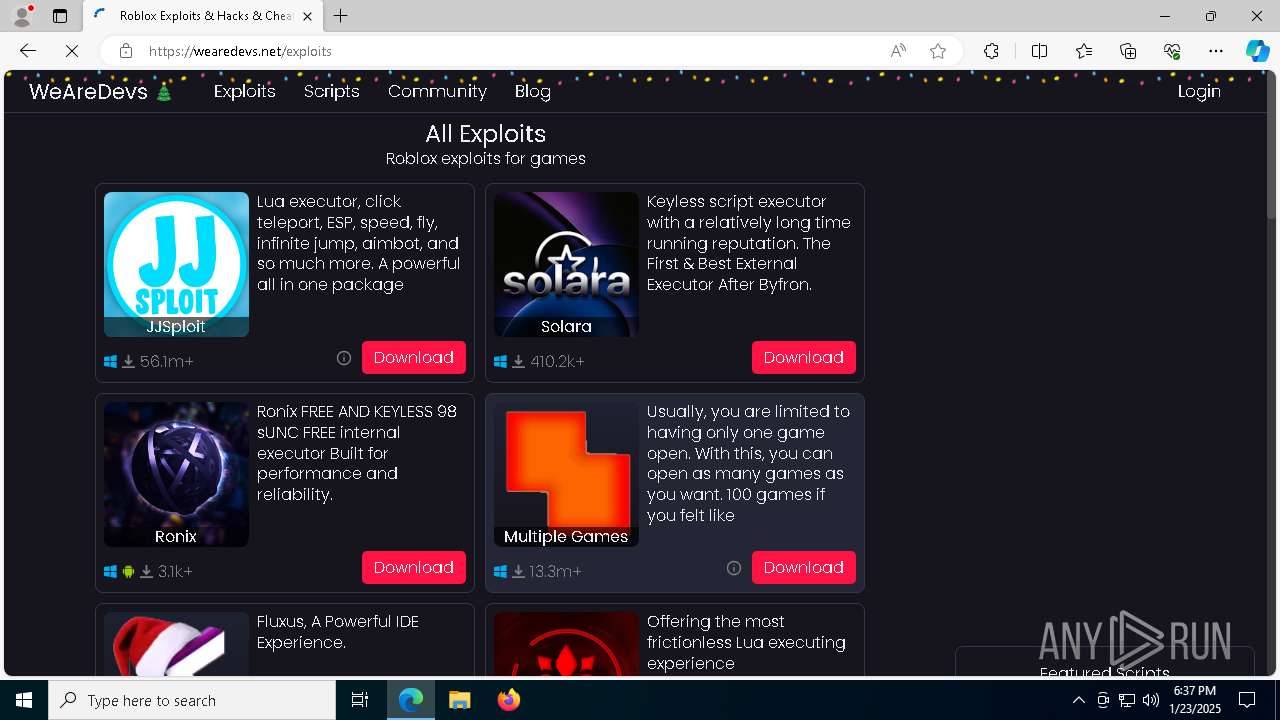Download the Multiple Games tool
Image resolution: width=1280 pixels, height=720 pixels.
coord(804,567)
